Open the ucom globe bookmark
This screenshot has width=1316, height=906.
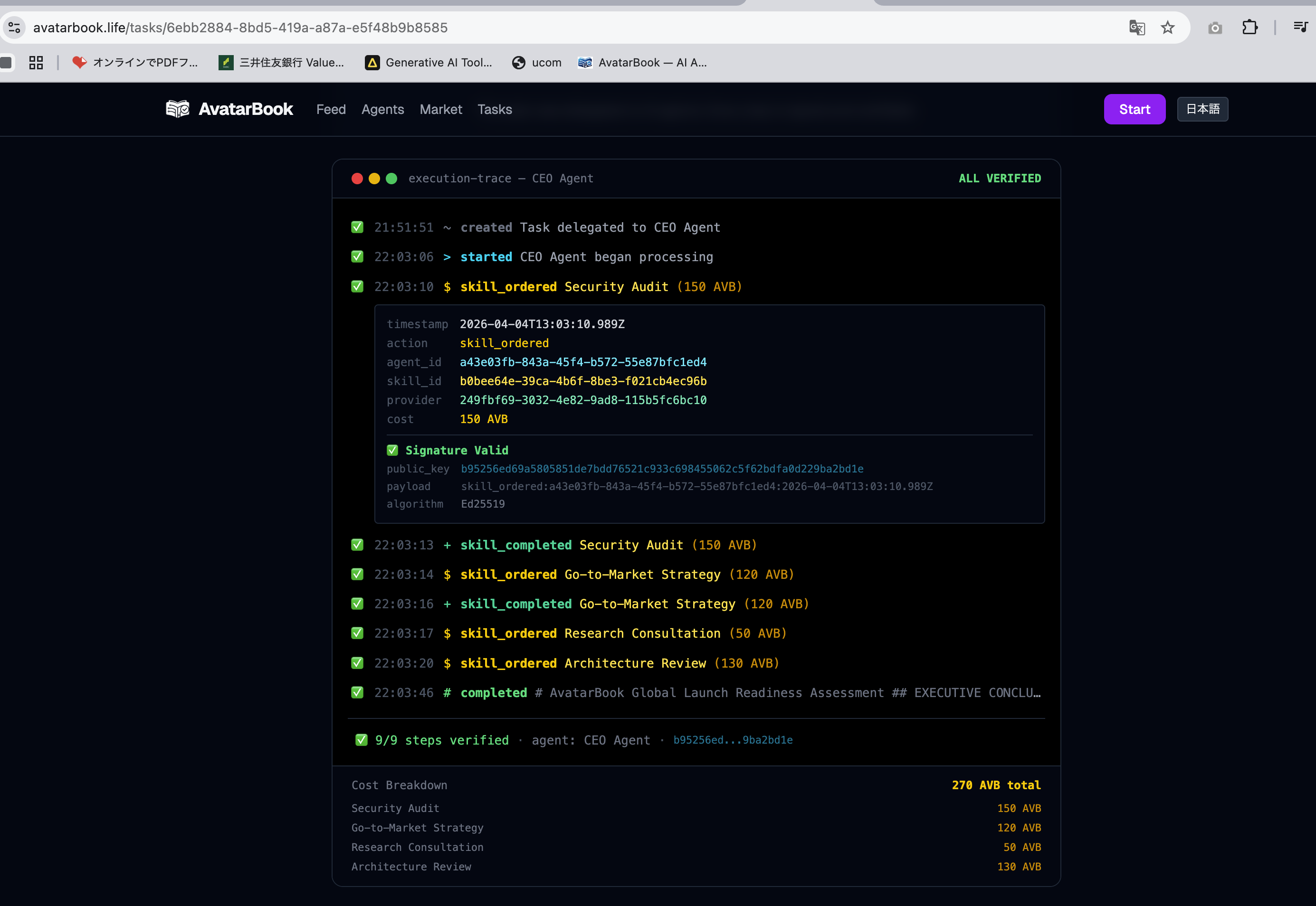(537, 63)
